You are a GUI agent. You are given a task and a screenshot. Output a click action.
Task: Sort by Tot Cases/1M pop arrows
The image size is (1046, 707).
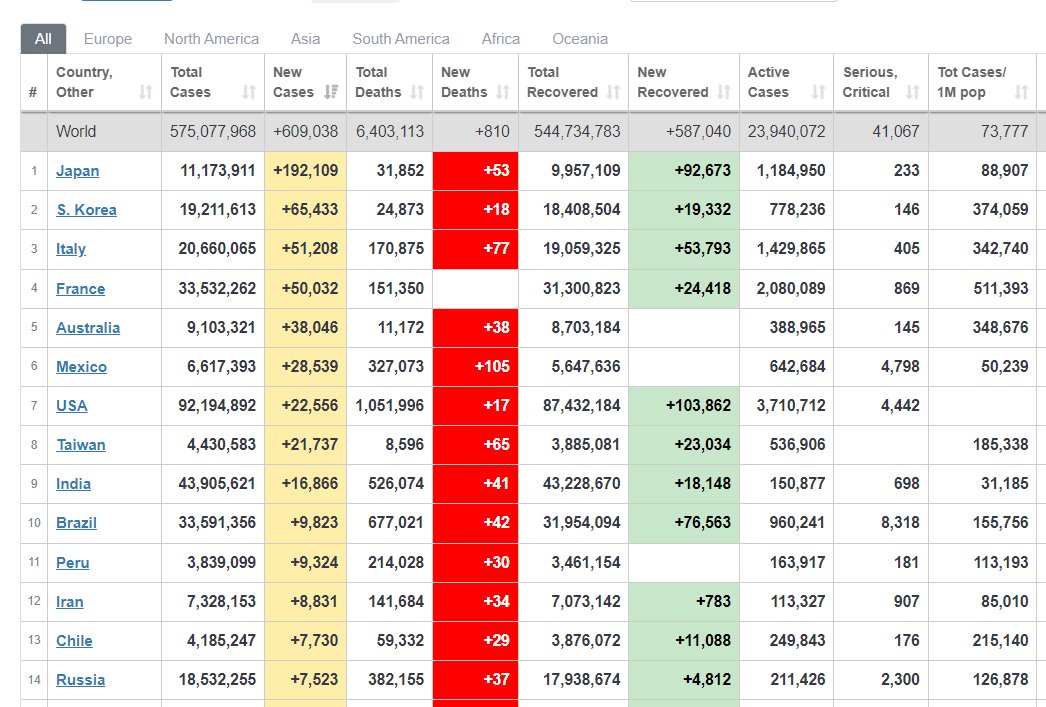[x=1021, y=92]
